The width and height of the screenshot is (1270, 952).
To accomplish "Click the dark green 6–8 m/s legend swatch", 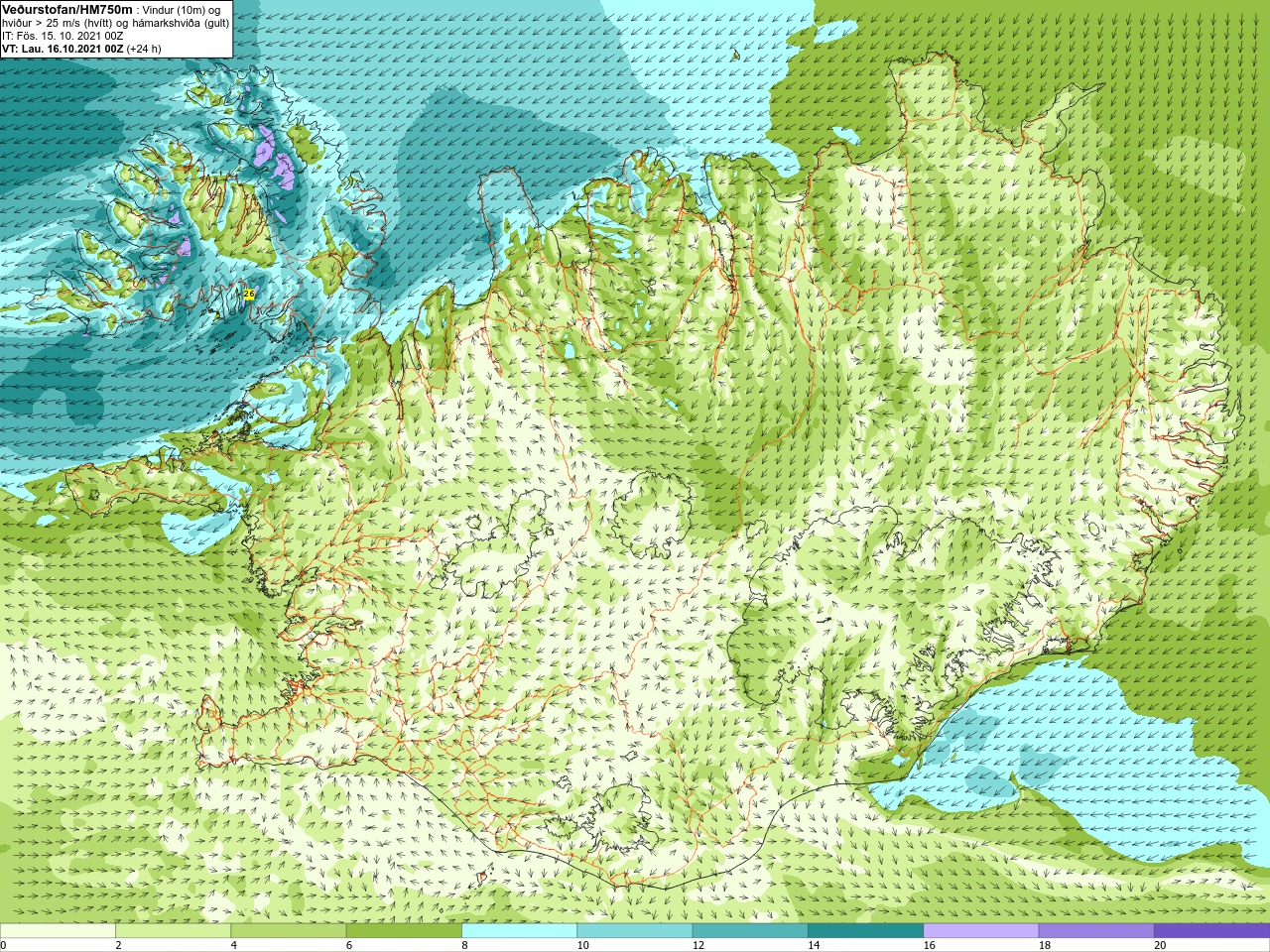I will [404, 931].
